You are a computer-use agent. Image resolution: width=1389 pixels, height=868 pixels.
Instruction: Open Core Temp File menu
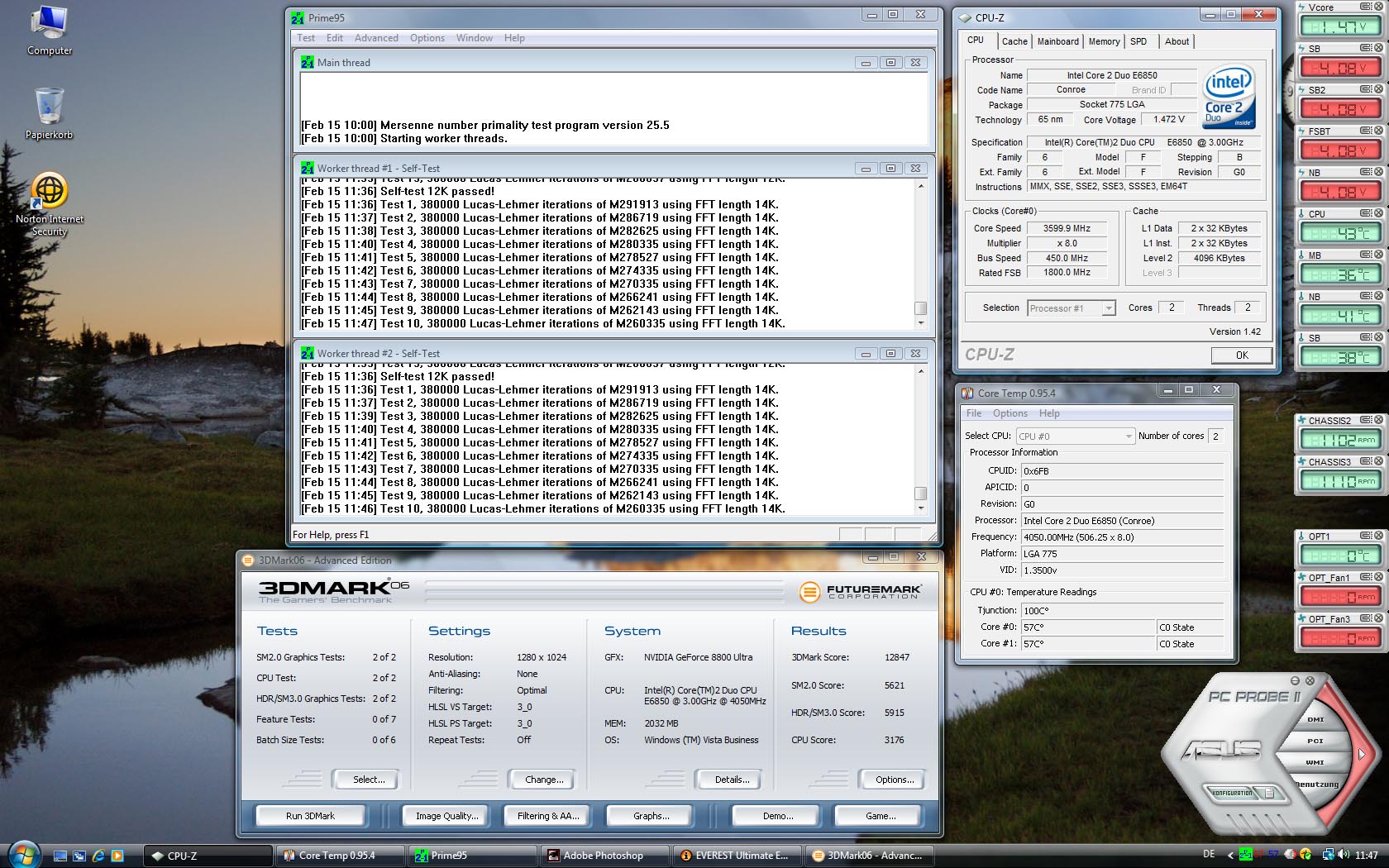974,413
